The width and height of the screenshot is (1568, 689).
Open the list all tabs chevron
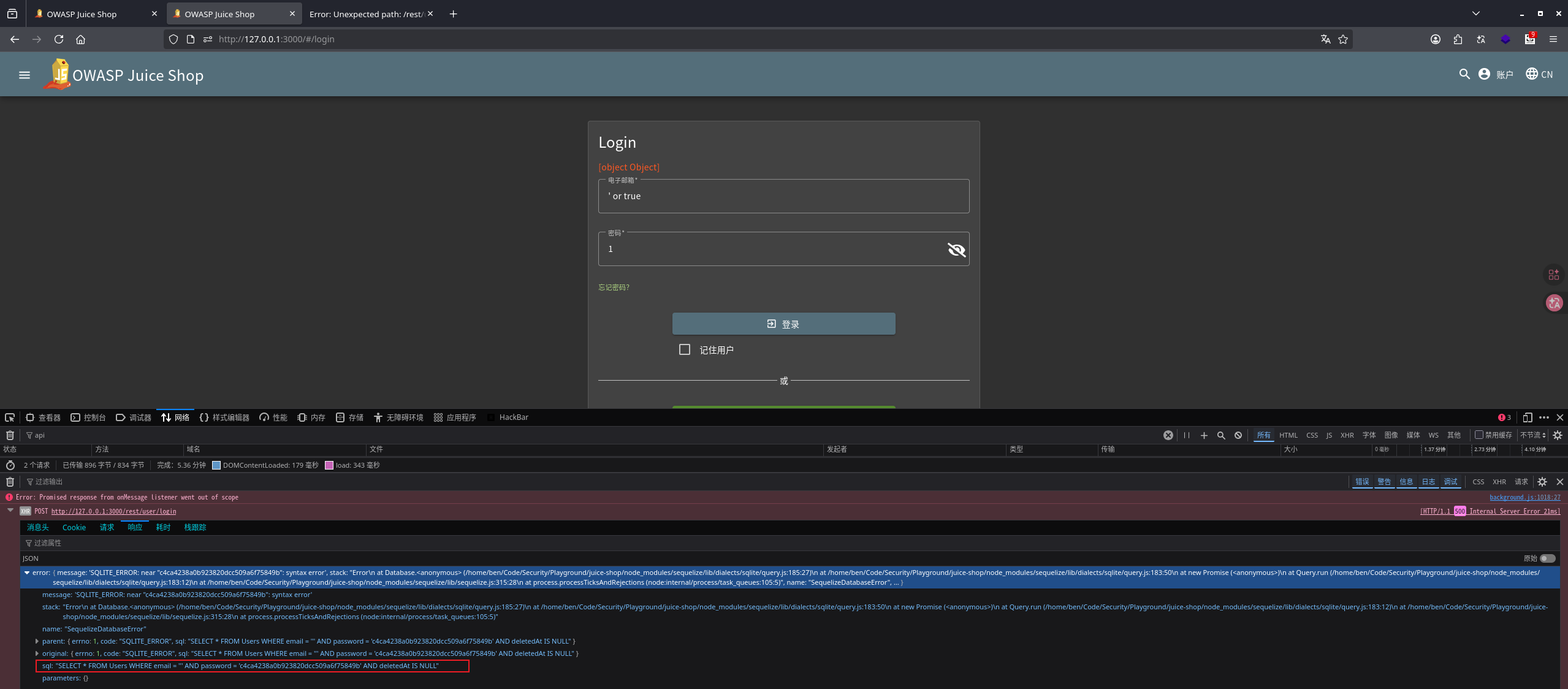1476,13
